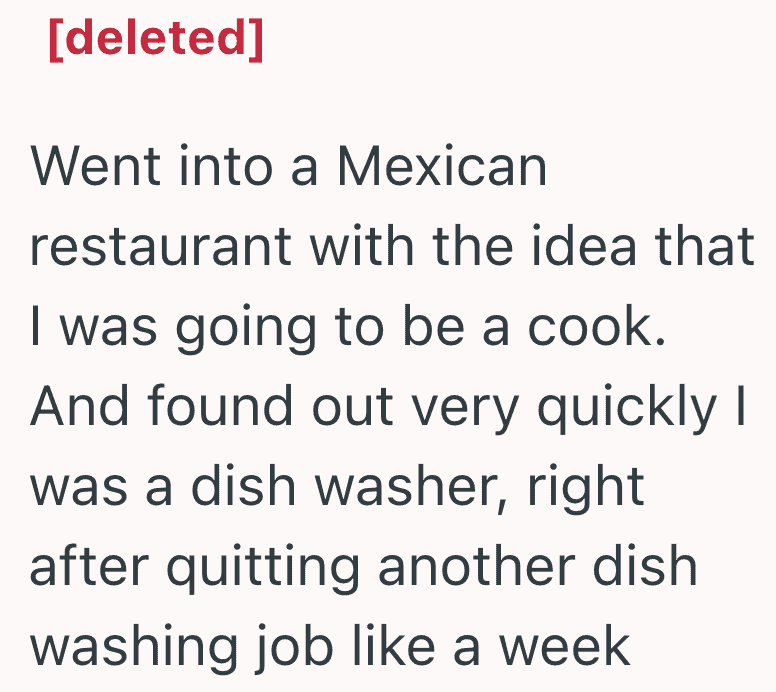Click the word "going" in the comment
The height and width of the screenshot is (692, 776).
tap(246, 330)
